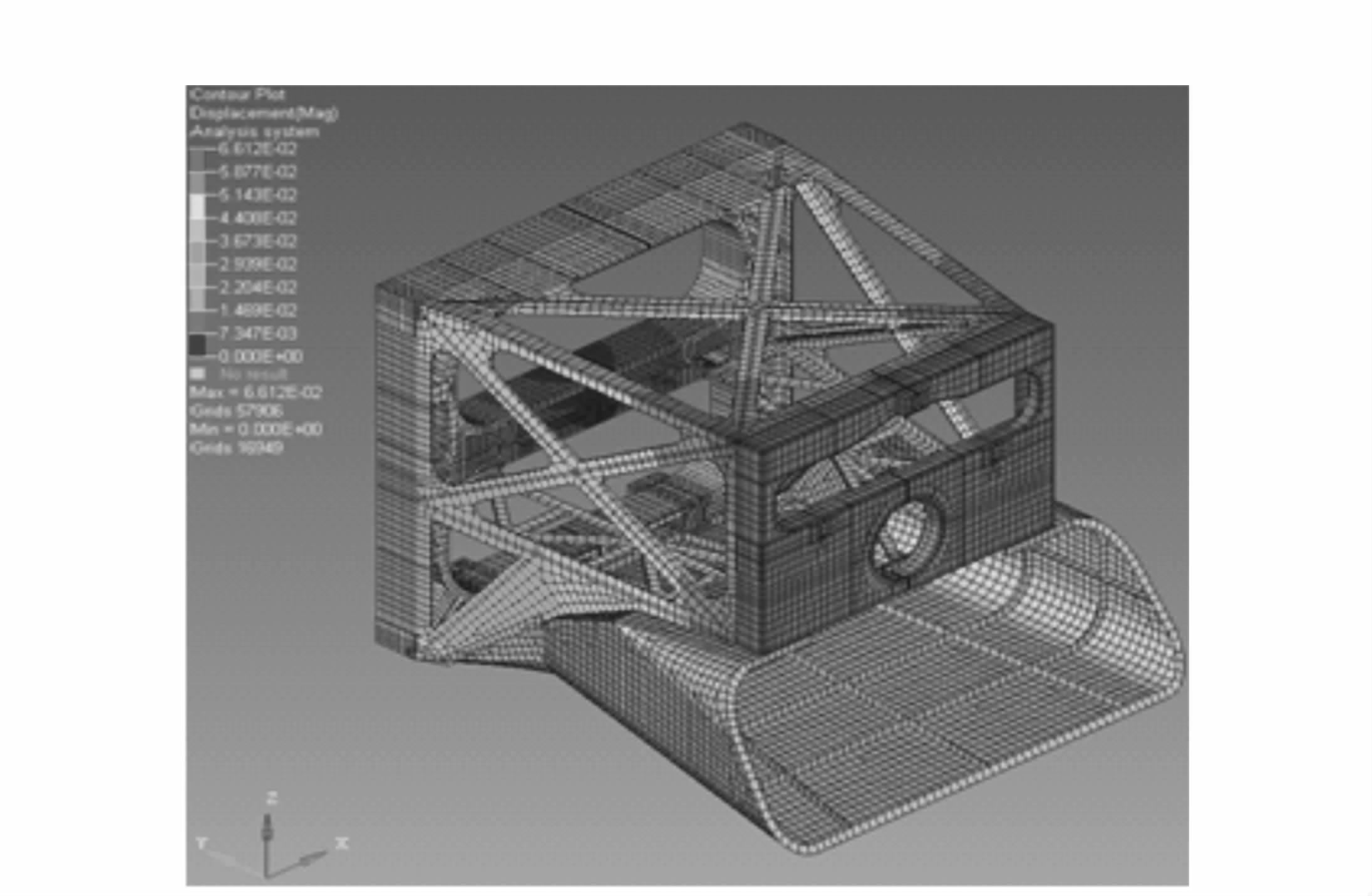This screenshot has width=1372, height=896.
Task: Click the 3.673E-02 legend value
Action: point(257,241)
